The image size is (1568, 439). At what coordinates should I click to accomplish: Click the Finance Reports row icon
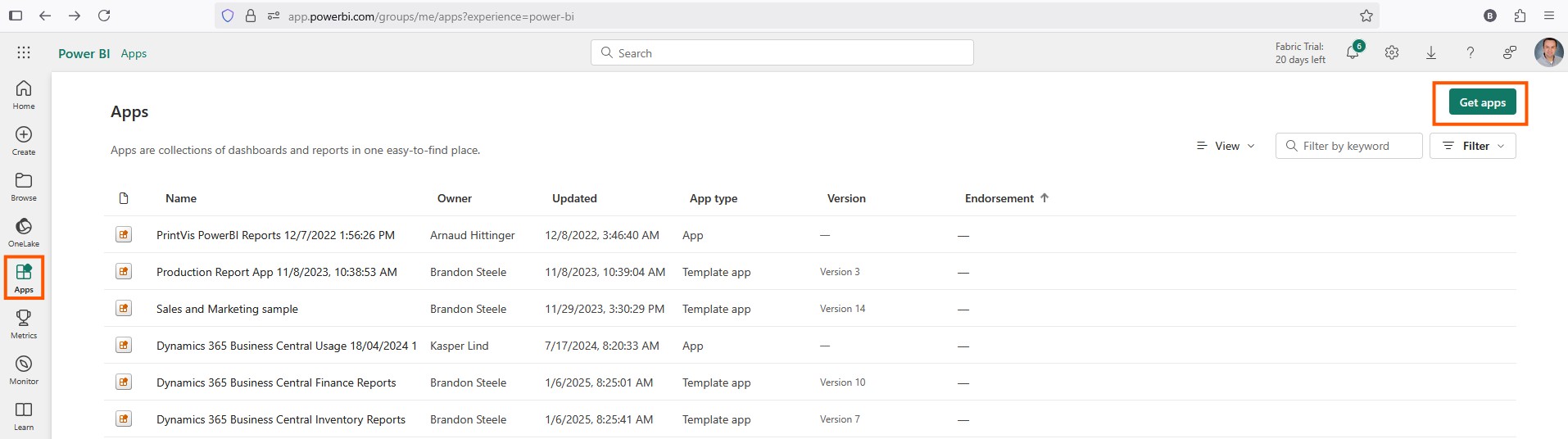tap(124, 382)
